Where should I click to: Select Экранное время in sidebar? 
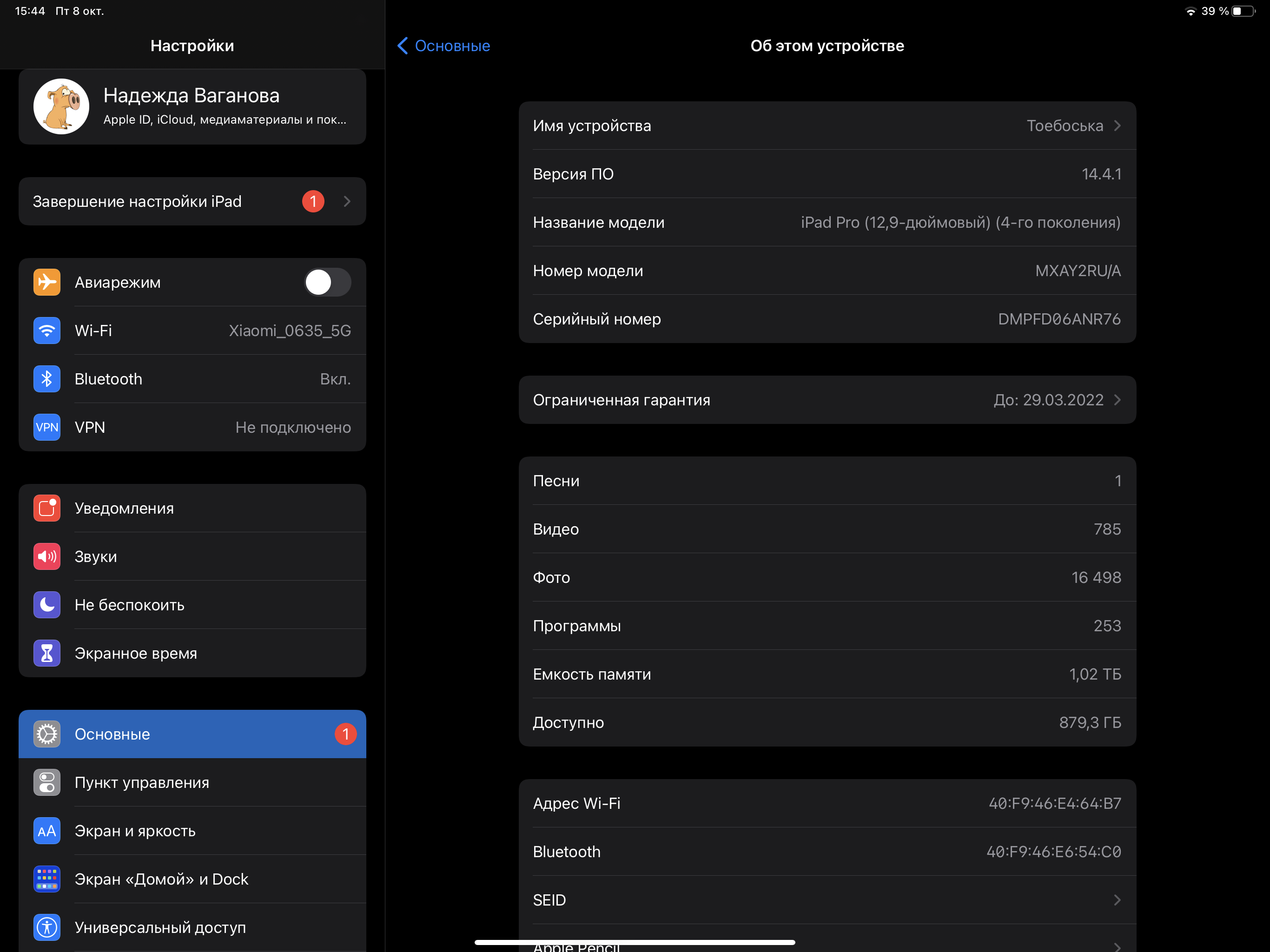(192, 654)
